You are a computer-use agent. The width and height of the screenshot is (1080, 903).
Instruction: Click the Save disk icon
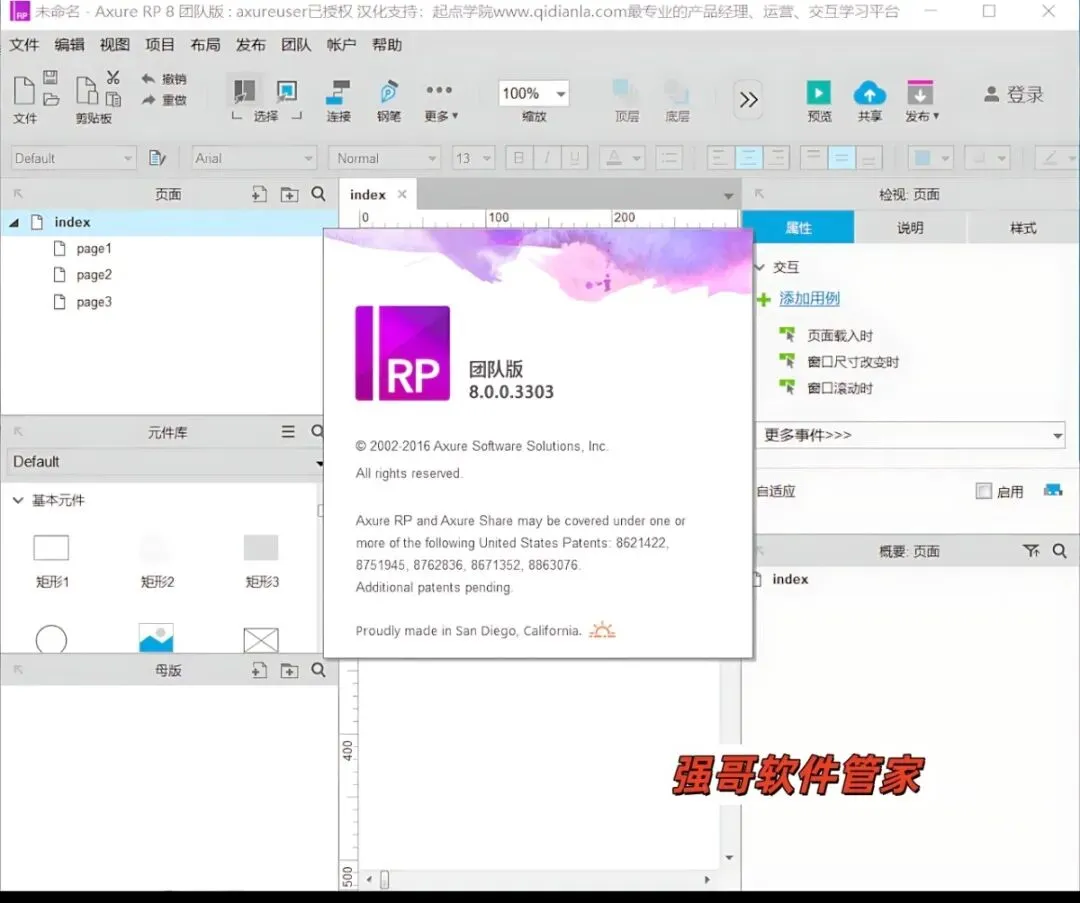(50, 78)
